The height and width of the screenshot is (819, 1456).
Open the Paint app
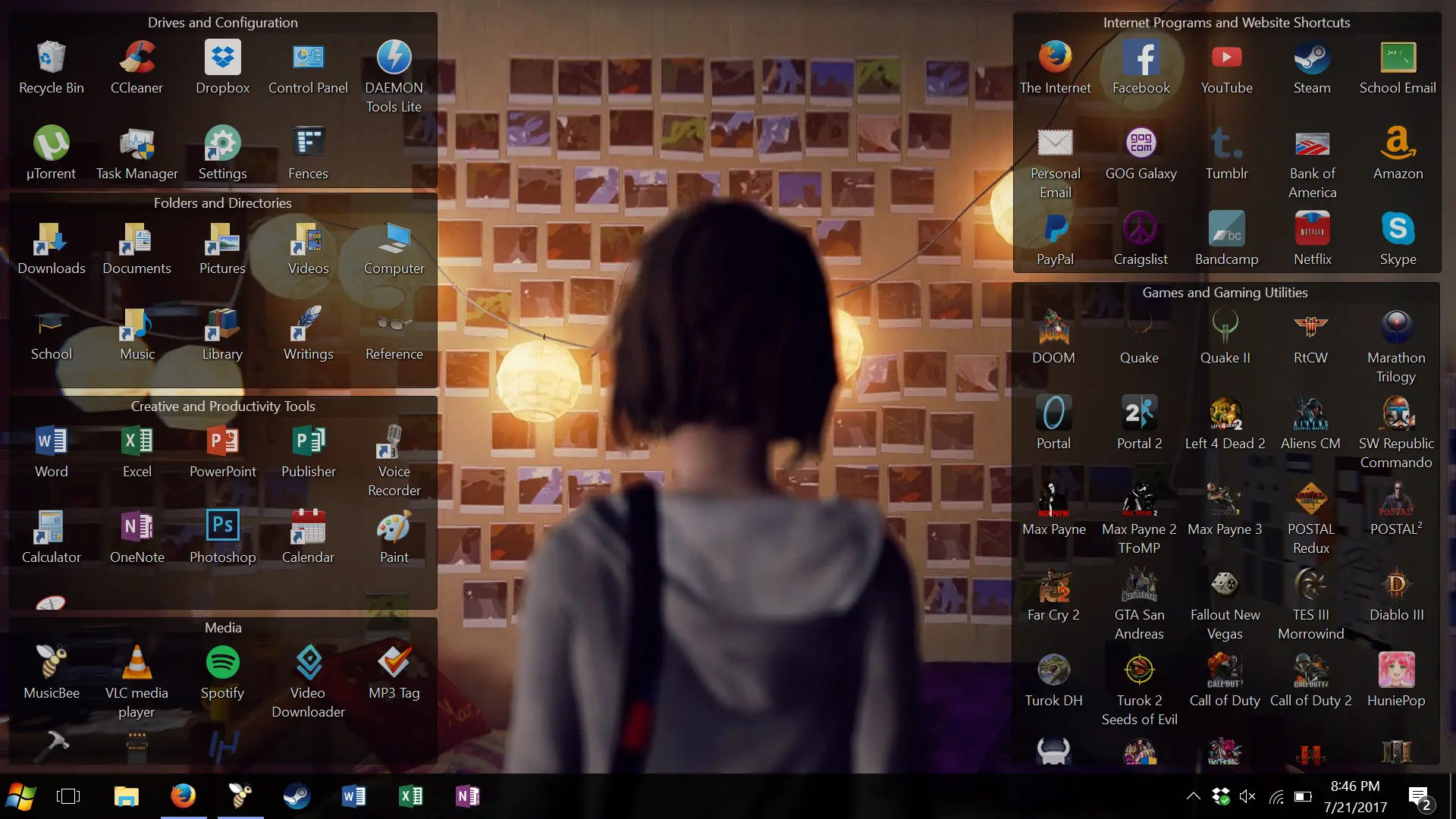394,538
